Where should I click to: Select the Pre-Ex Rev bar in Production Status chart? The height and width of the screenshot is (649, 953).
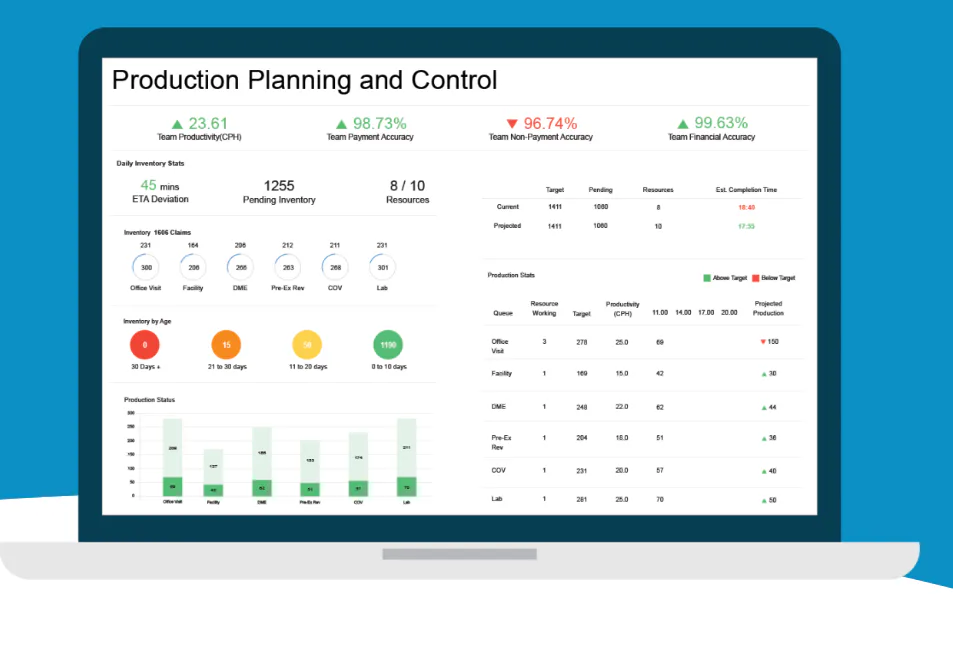[310, 468]
